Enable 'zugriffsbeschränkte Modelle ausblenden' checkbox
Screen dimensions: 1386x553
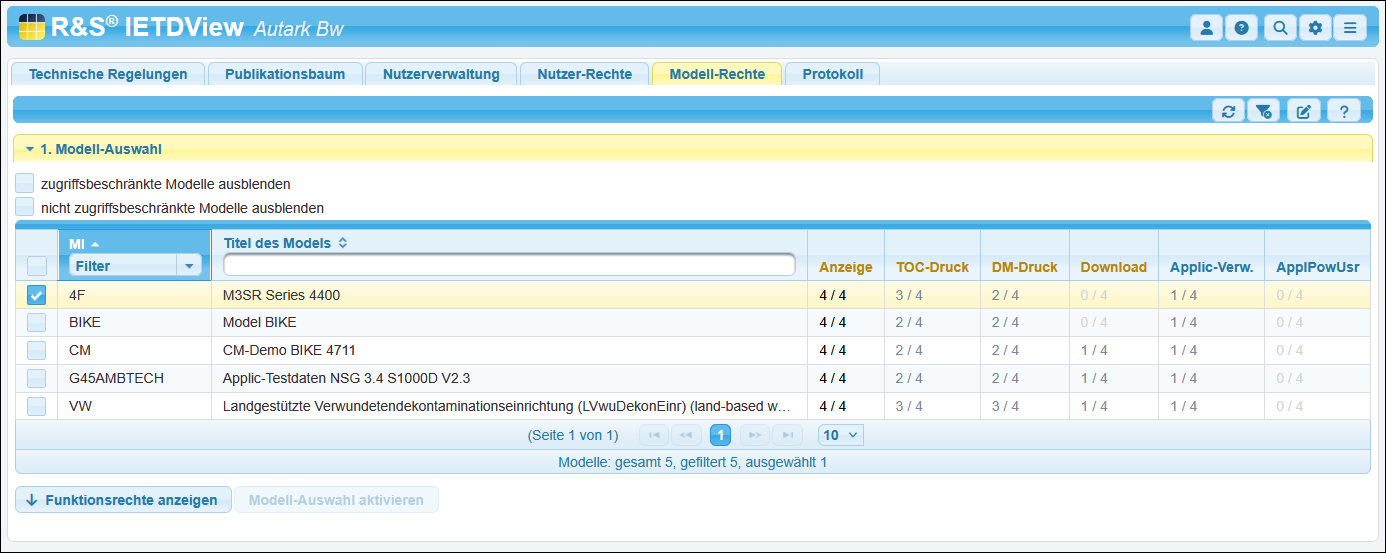point(25,183)
